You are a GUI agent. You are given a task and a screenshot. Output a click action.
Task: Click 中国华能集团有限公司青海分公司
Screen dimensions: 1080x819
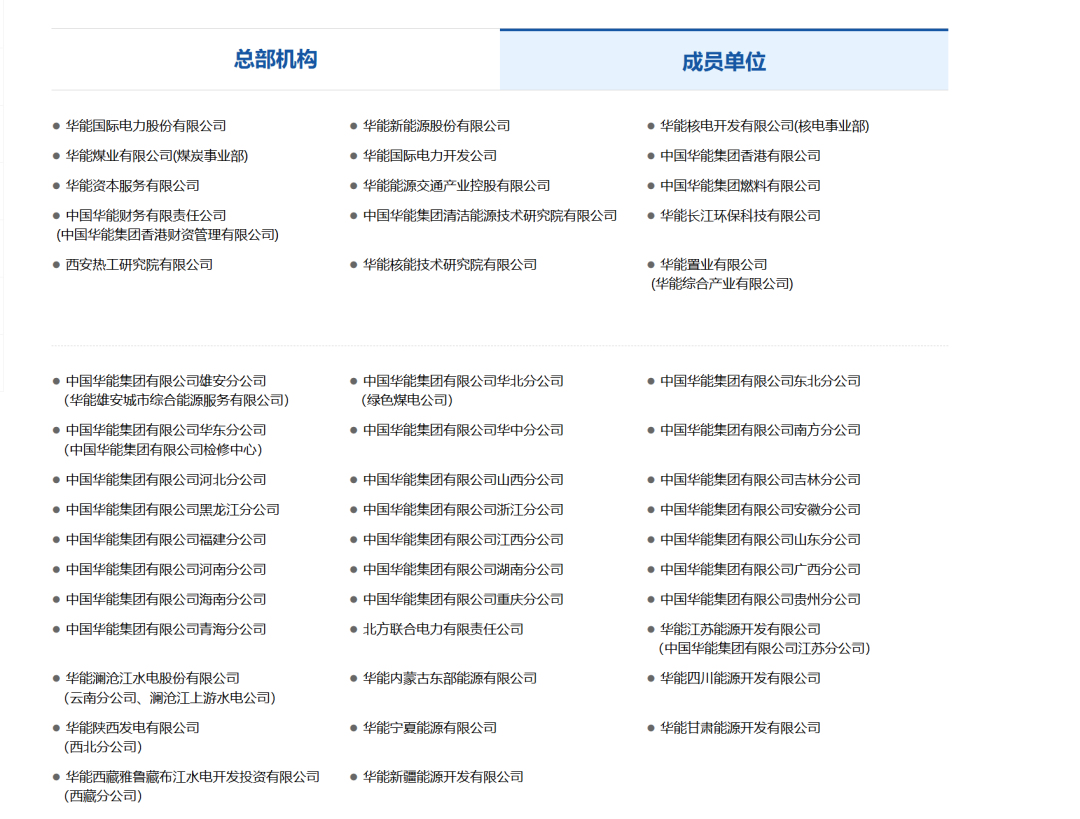click(166, 629)
